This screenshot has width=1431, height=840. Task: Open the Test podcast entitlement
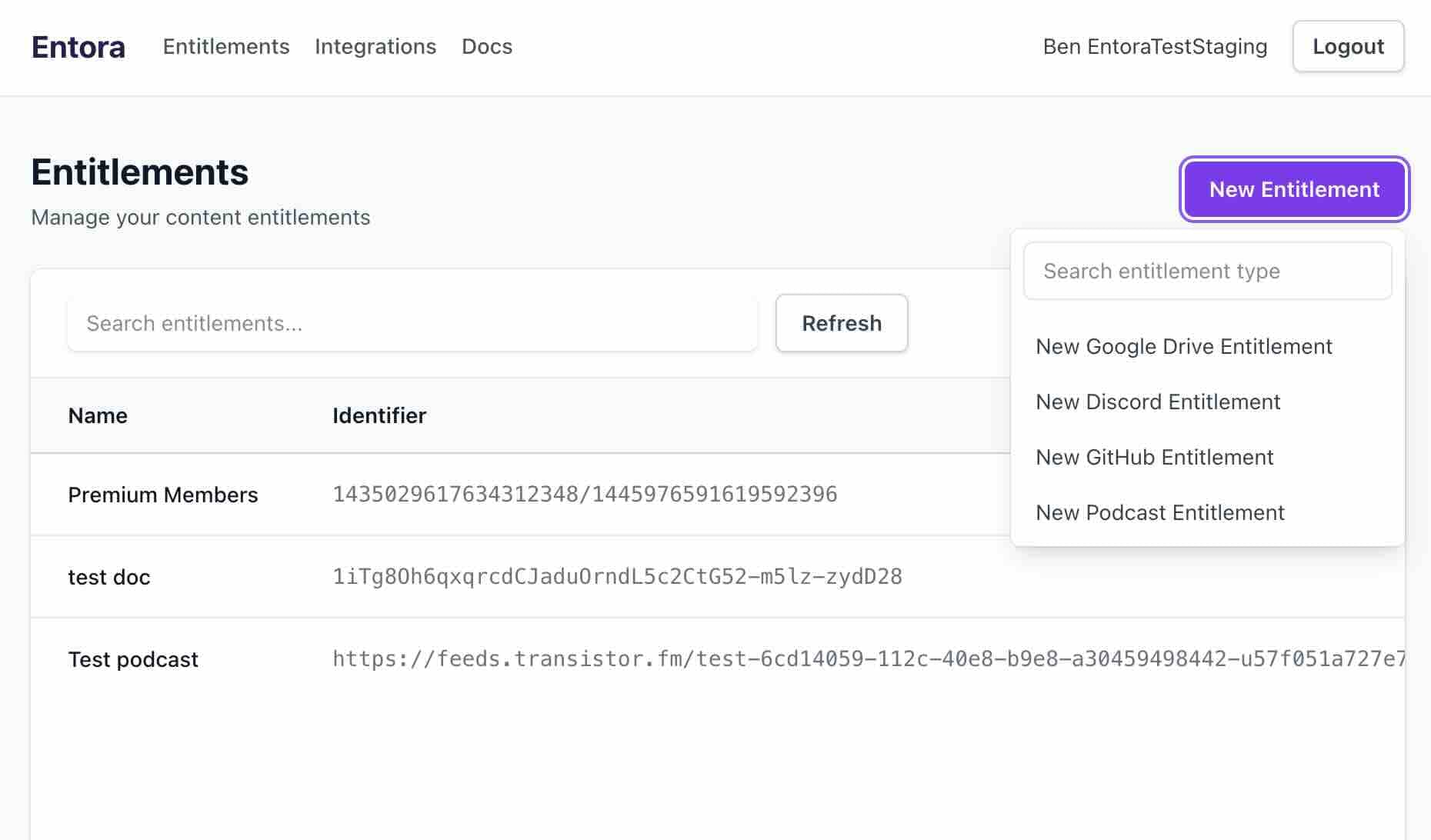[132, 658]
